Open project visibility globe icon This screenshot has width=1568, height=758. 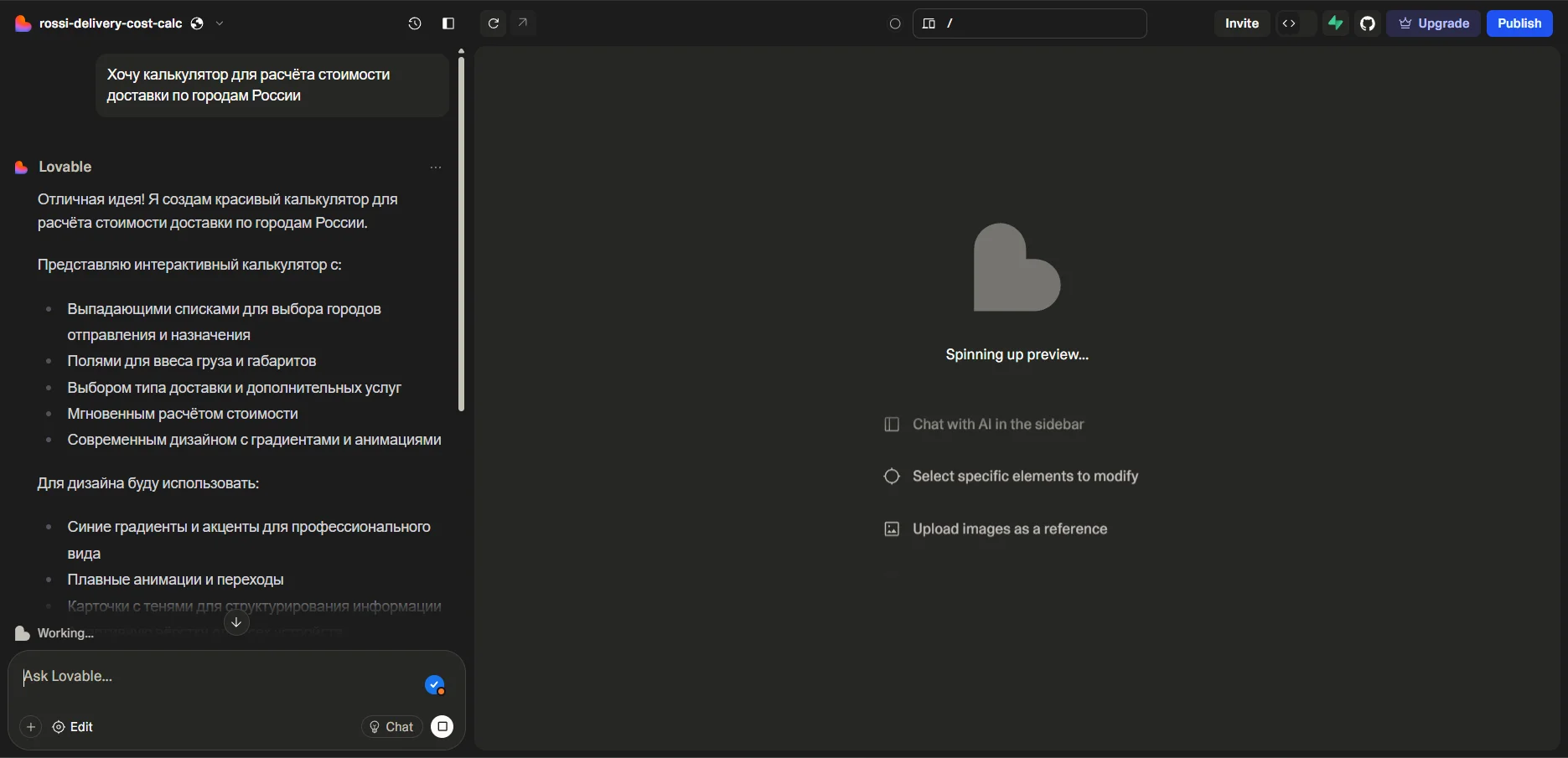pyautogui.click(x=197, y=23)
